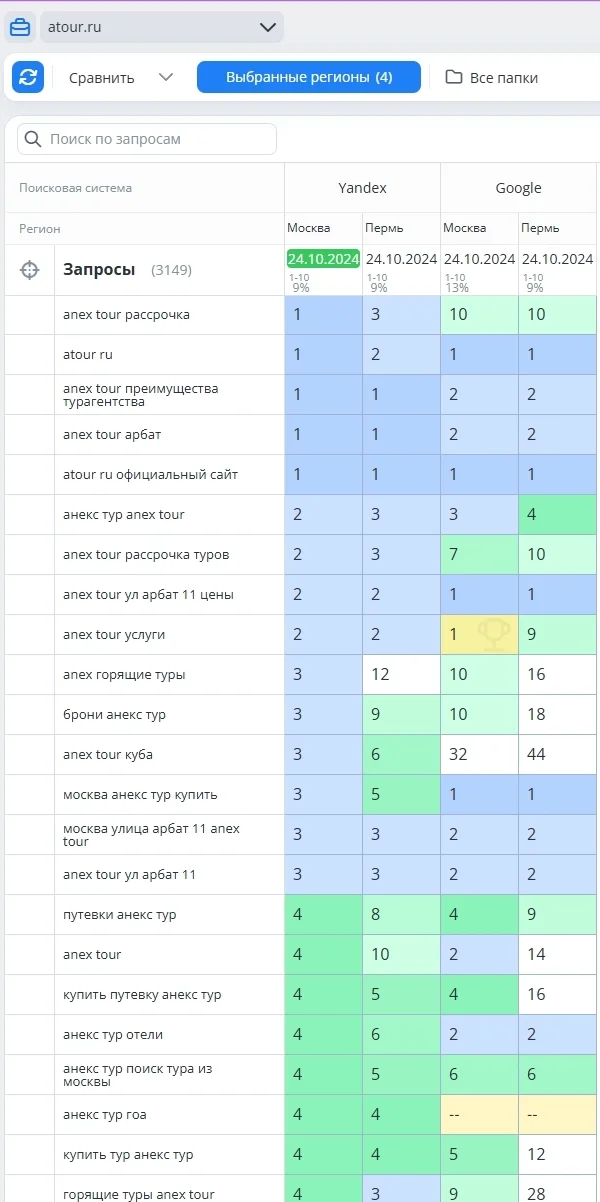Screen dimensions: 600x1202
Task: Click the folder icon beside Все папки
Action: pos(454,77)
